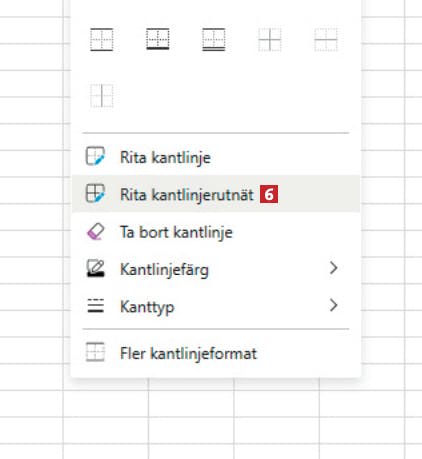The width and height of the screenshot is (422, 459).
Task: Click the grid pencil icon for Rita kantlinjerutnät
Action: pos(95,194)
